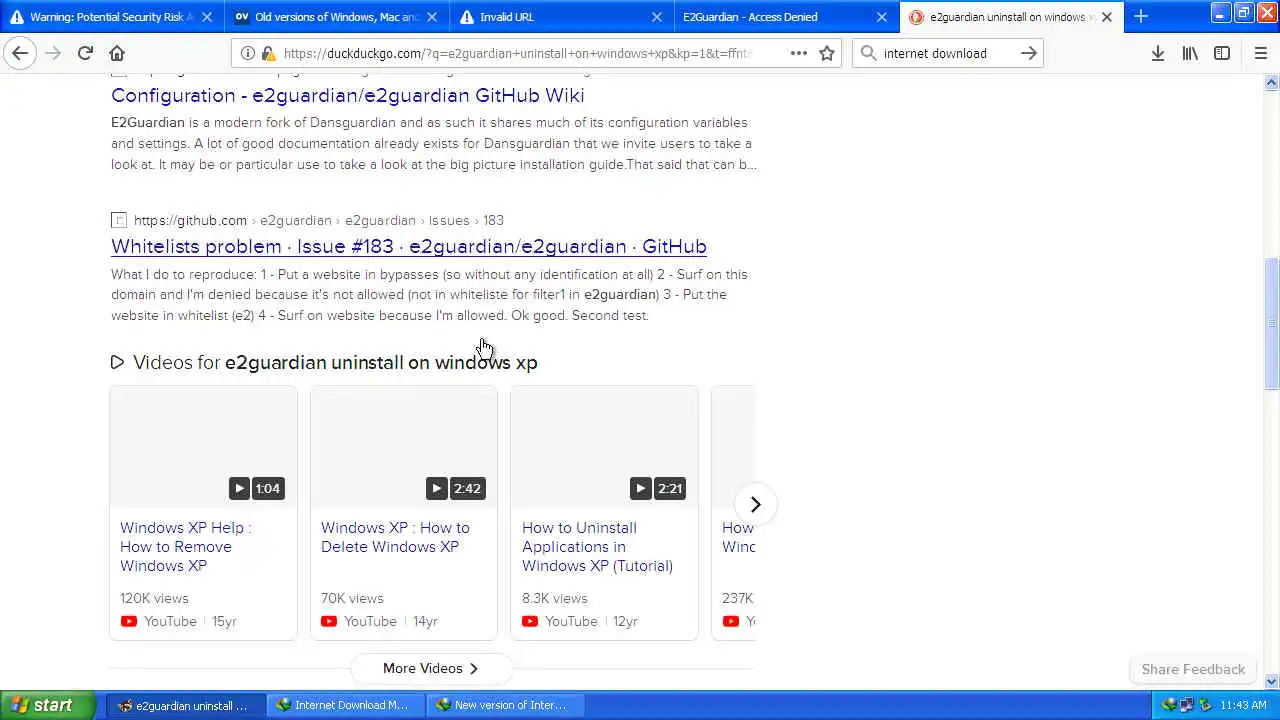Screen dimensions: 1280x720
Task: Play the 2:42 'How to Delete Windows XP' thumbnail
Action: click(x=404, y=447)
